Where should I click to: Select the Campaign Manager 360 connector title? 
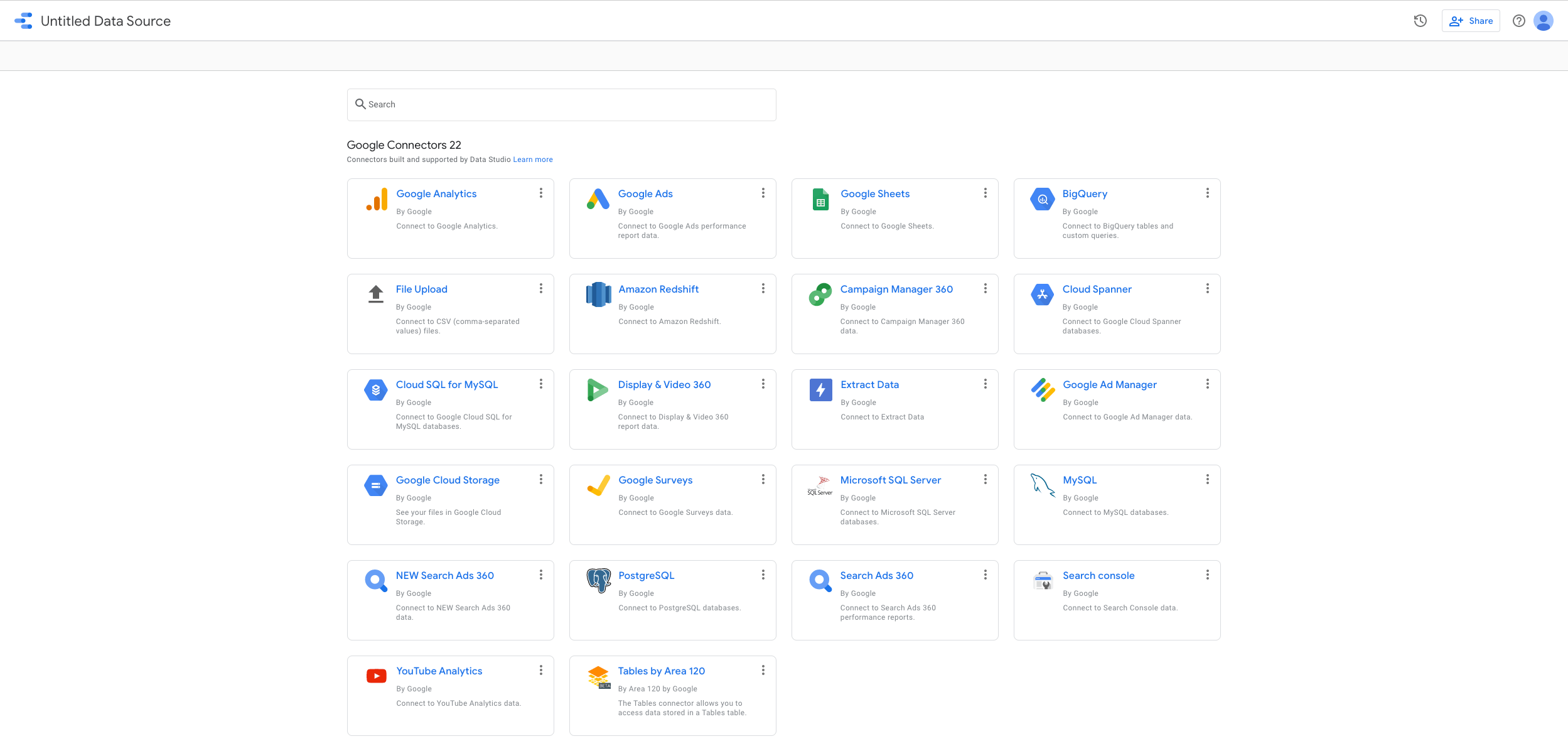pos(896,289)
